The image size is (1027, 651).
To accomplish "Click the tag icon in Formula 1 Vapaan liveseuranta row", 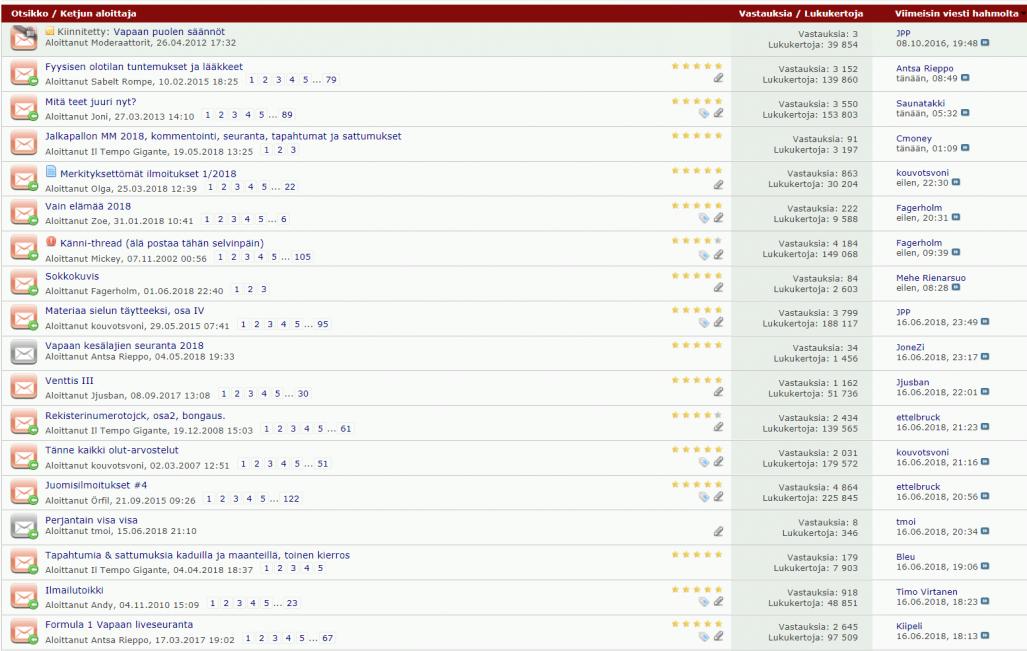I will point(704,636).
